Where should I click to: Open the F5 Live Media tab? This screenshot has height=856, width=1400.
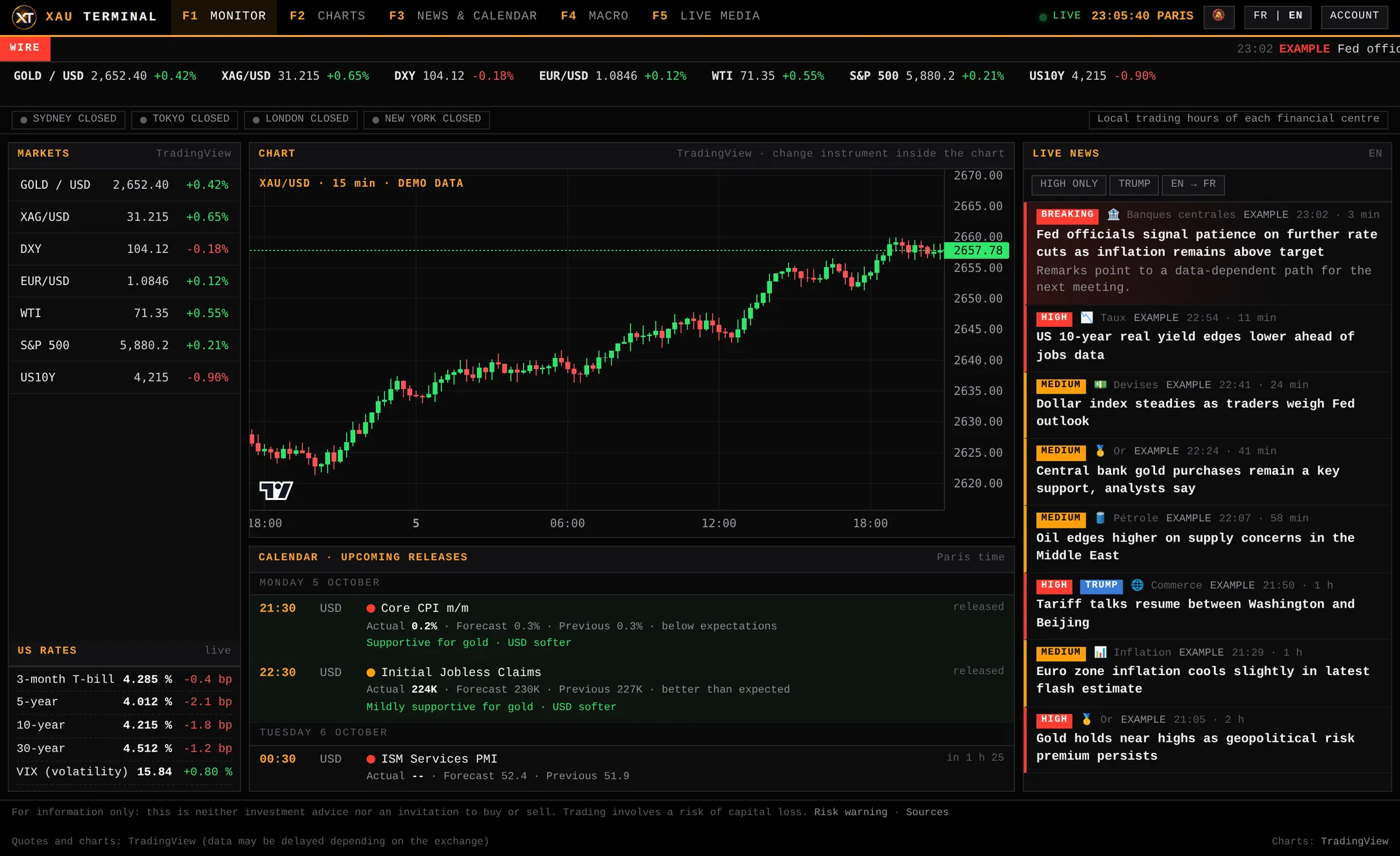click(706, 16)
